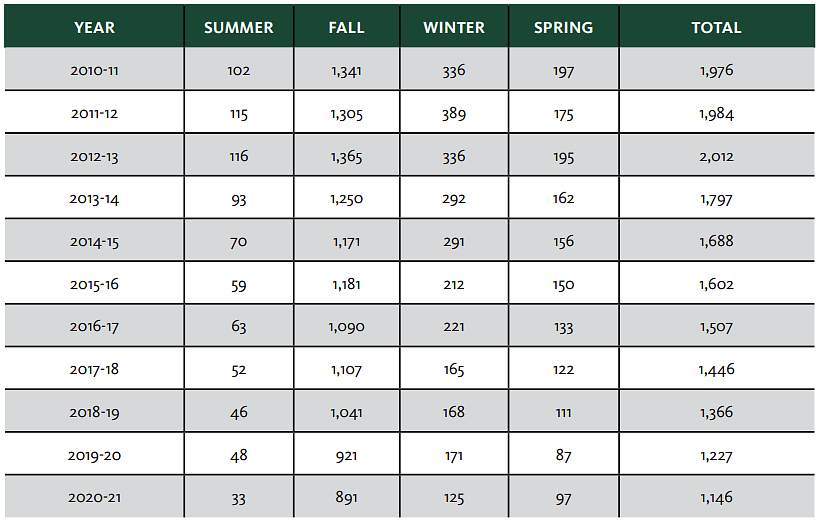823x526 pixels.
Task: Click the 2020-21 year cell
Action: (95, 497)
